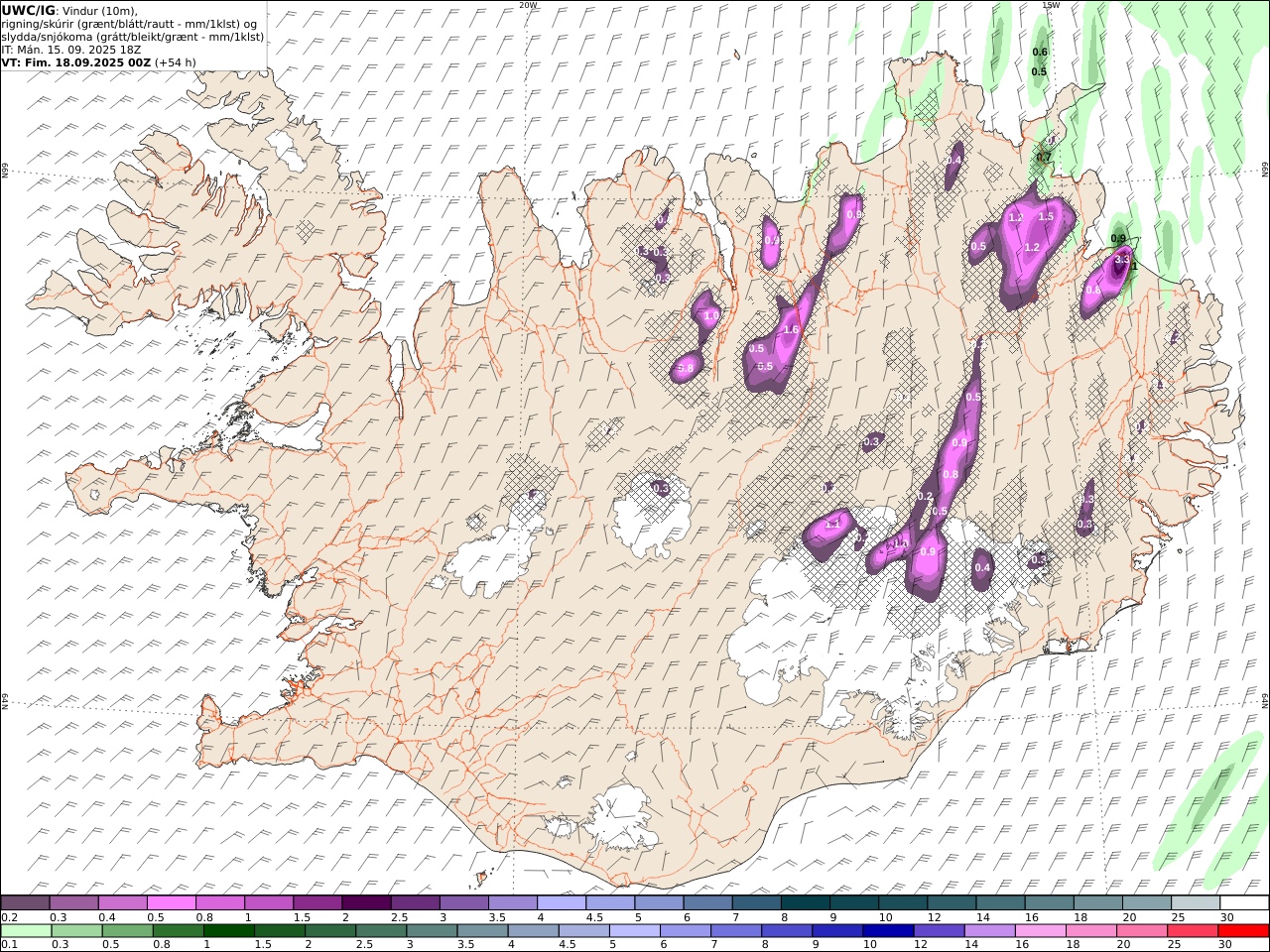Click the dark grey-purple 0.2 snow legend swatch
This screenshot has width=1270, height=952.
click(25, 902)
